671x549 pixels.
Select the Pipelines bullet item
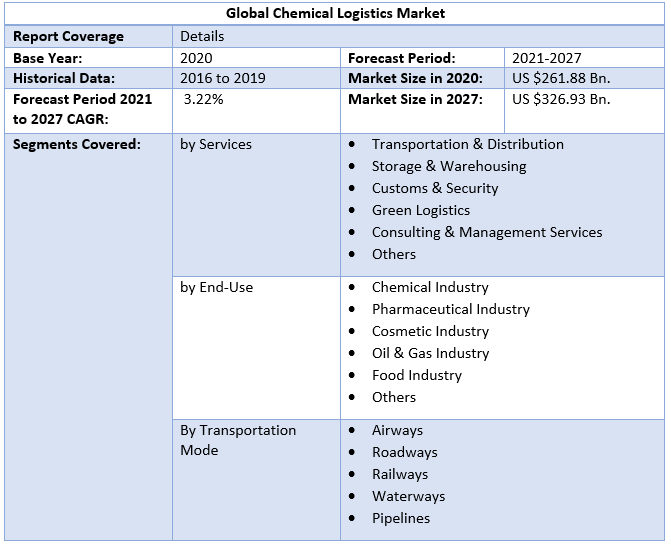401,518
